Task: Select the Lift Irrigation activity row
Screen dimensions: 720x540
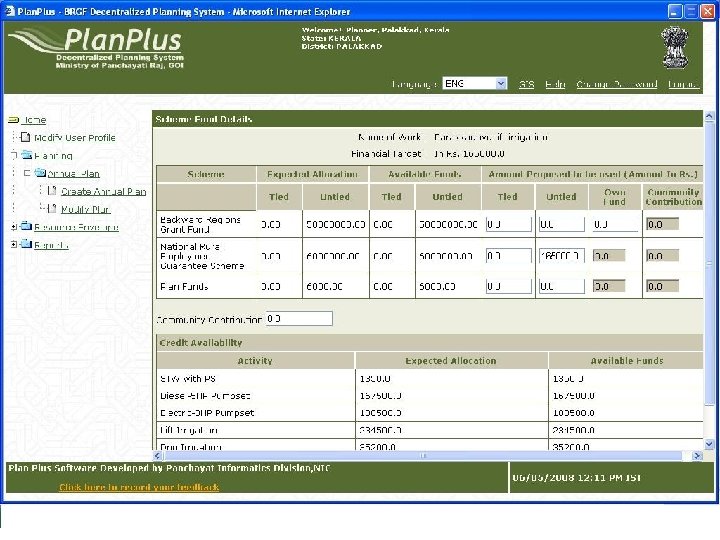Action: 430,430
